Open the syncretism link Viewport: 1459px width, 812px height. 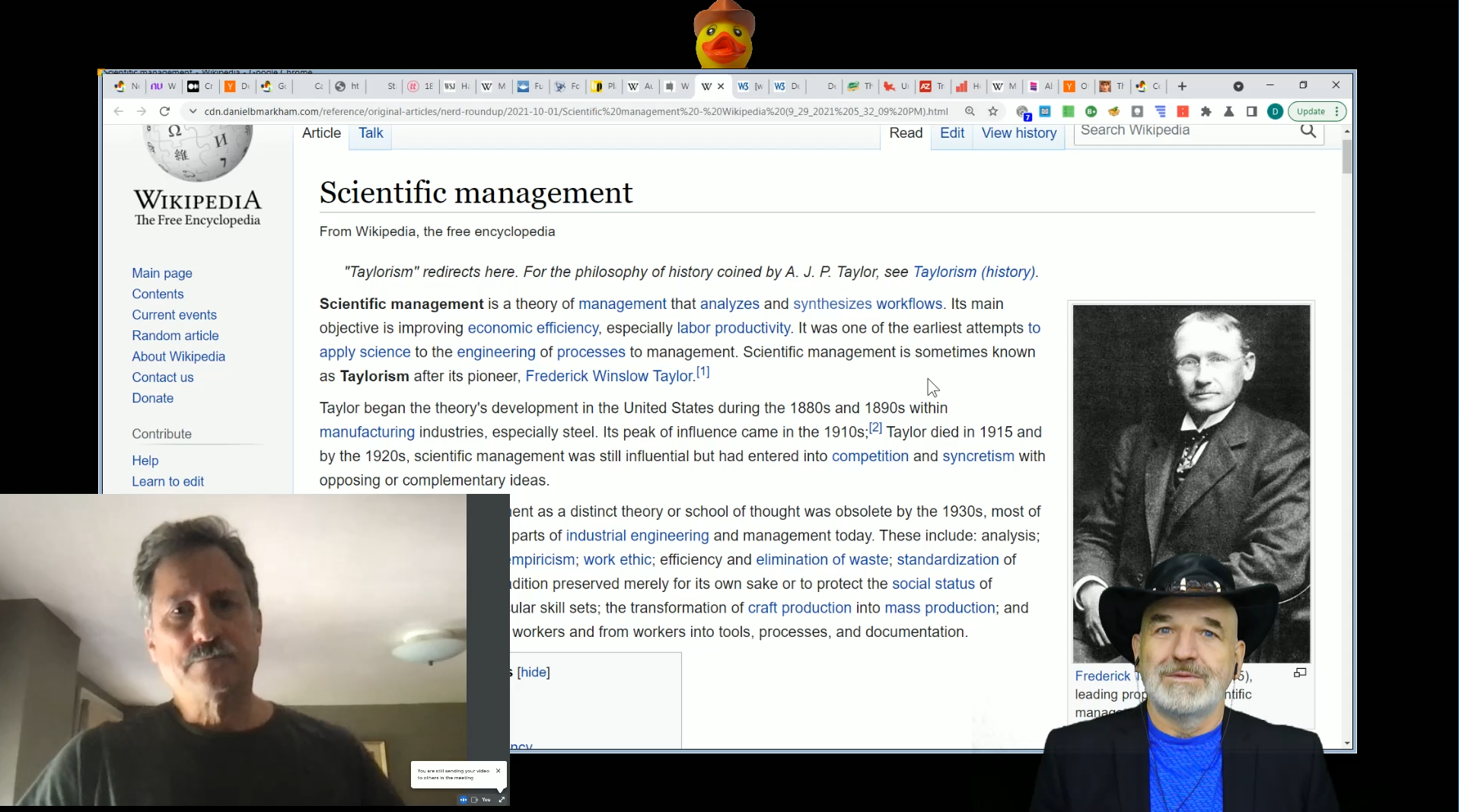pyautogui.click(x=978, y=456)
